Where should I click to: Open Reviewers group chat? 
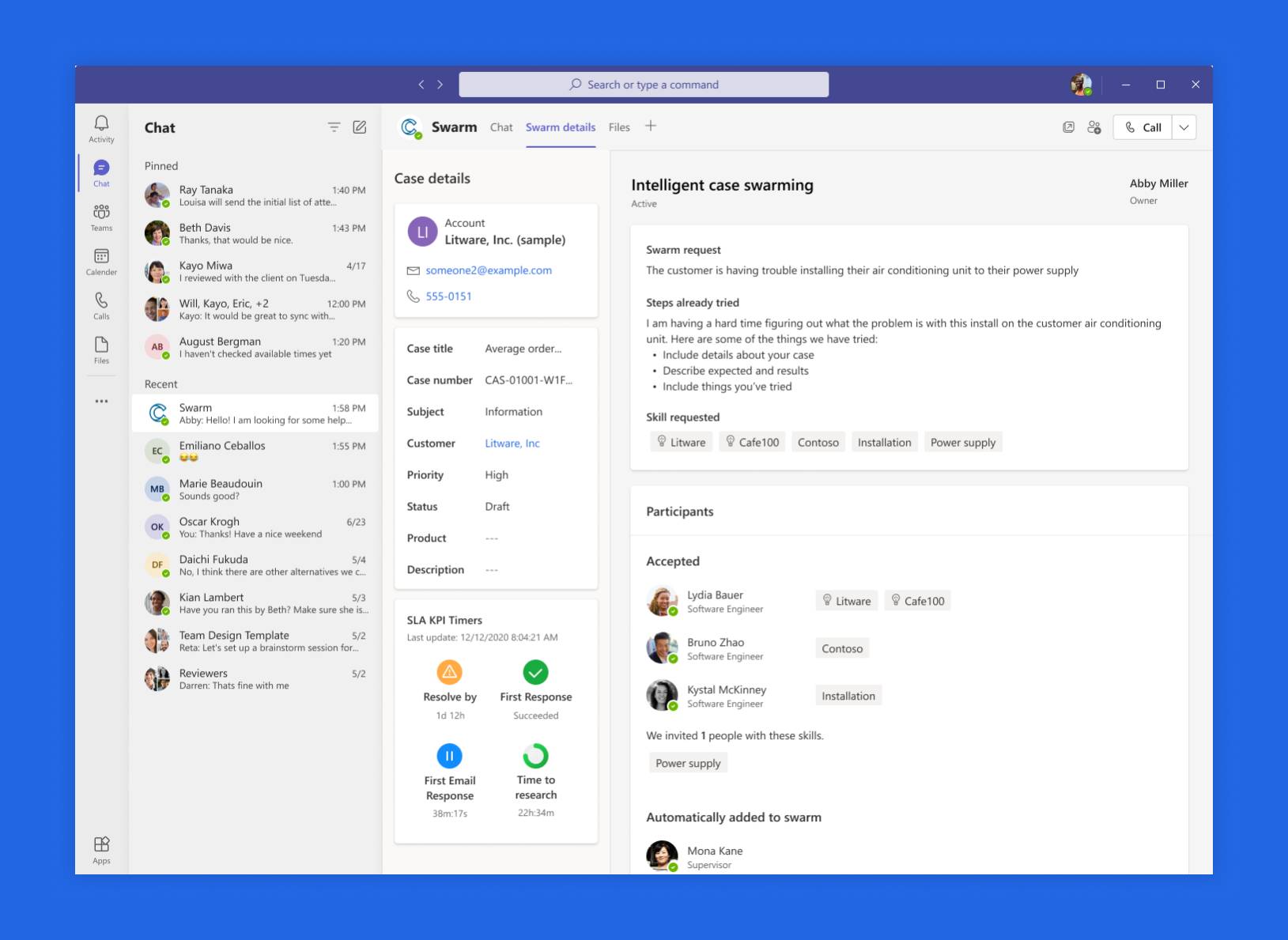[255, 679]
